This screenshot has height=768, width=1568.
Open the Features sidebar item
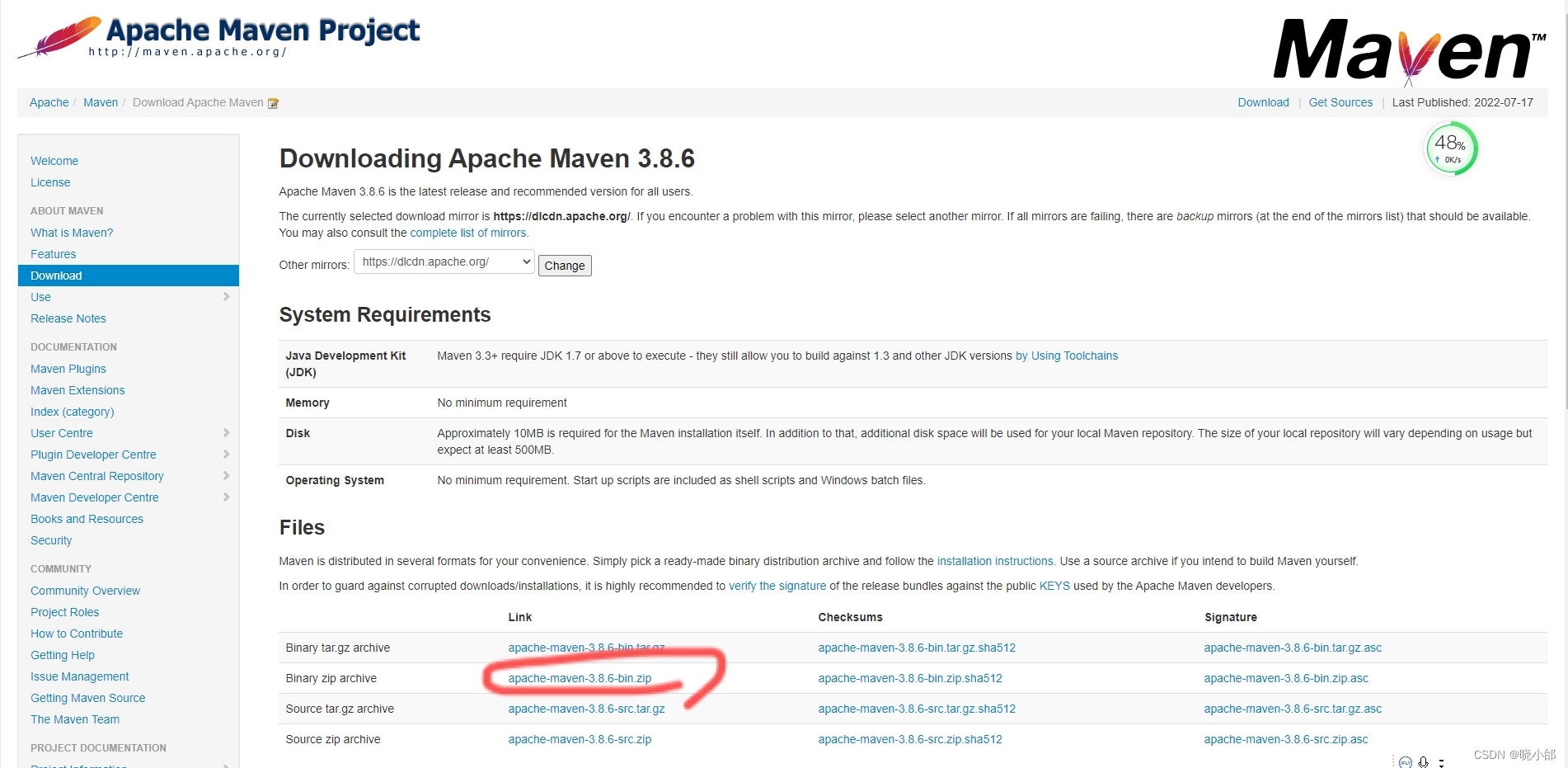tap(54, 254)
